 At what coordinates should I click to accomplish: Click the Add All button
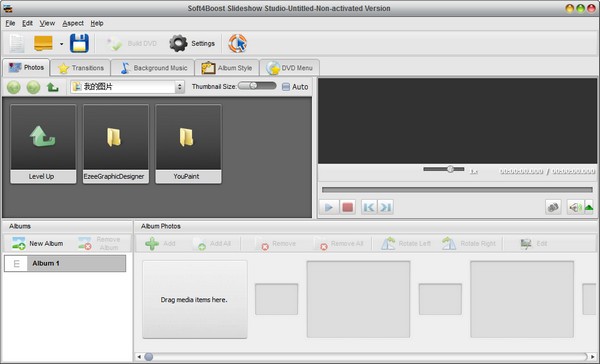pyautogui.click(x=213, y=243)
